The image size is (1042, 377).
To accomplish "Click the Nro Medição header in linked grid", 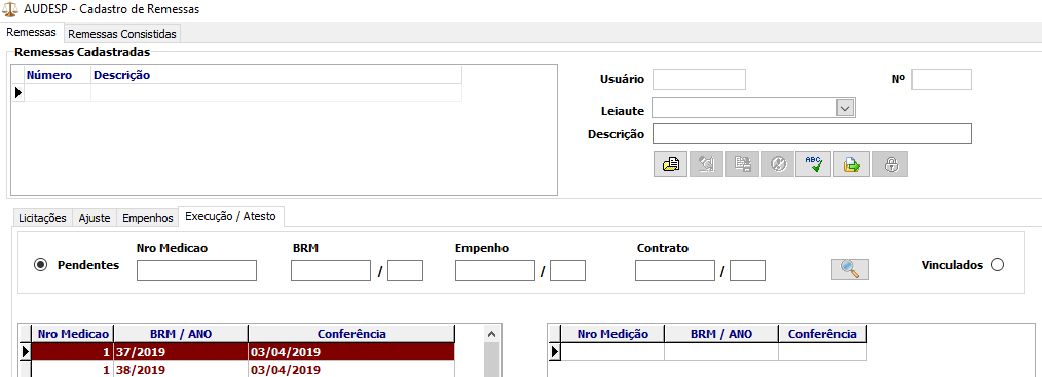I will click(x=613, y=334).
